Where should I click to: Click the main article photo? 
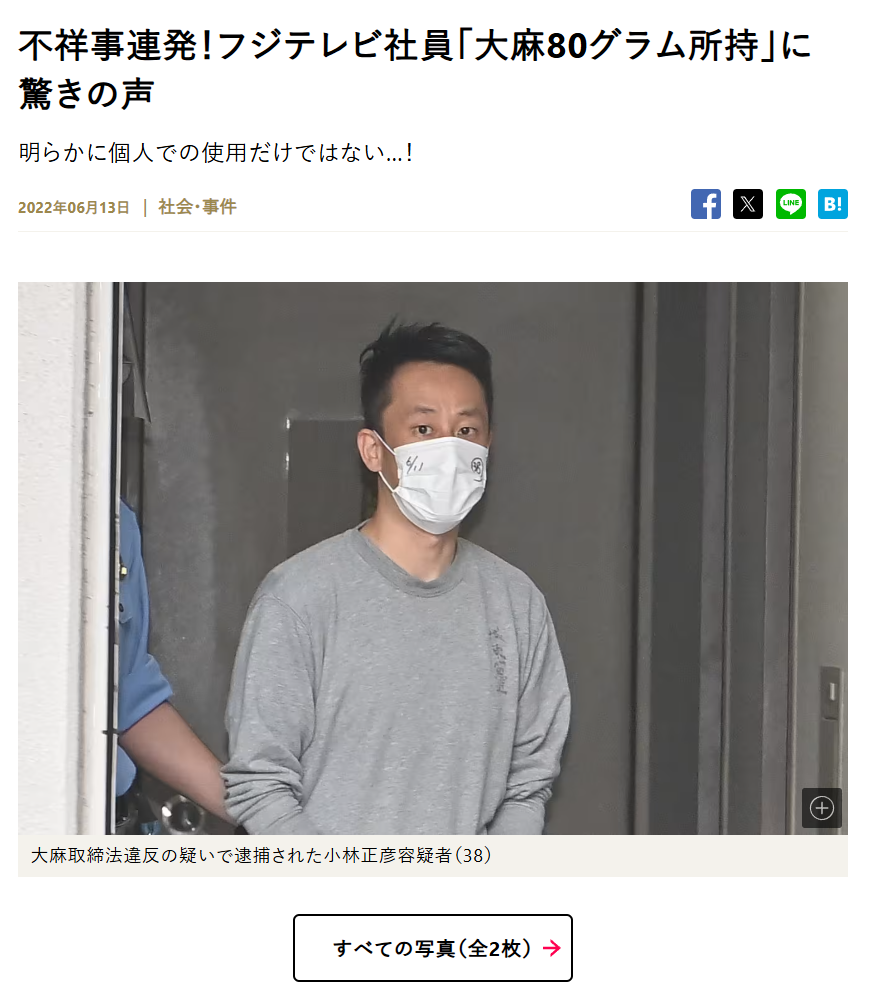[433, 558]
